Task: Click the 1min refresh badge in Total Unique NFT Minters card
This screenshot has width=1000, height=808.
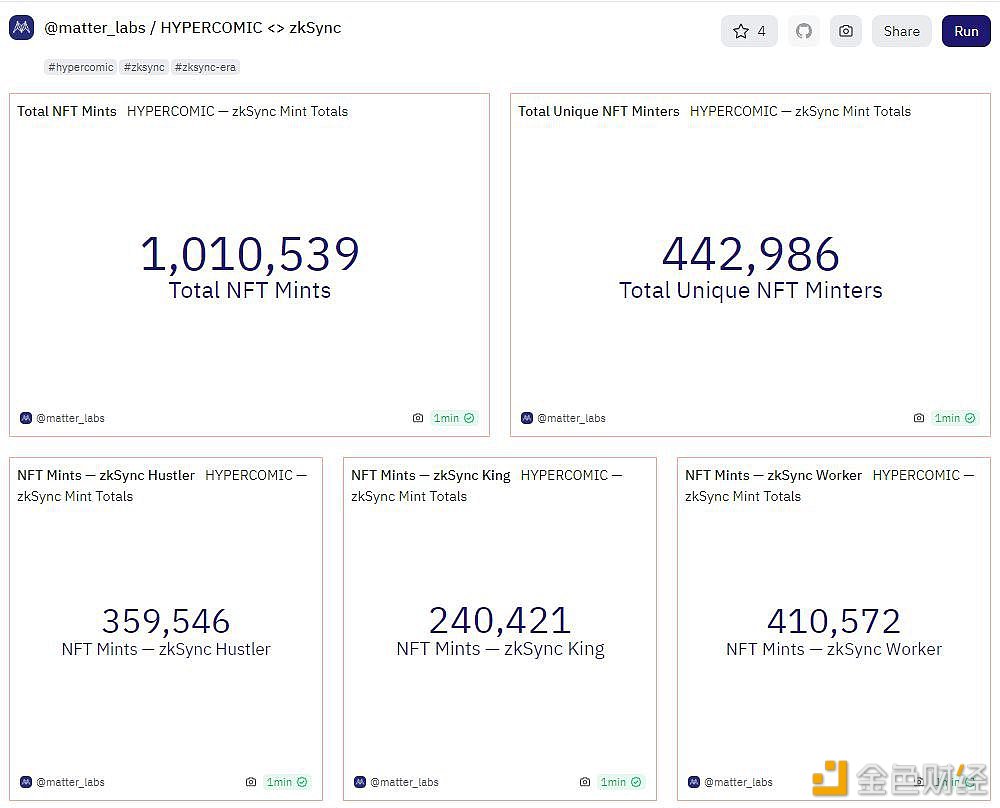Action: [x=955, y=418]
